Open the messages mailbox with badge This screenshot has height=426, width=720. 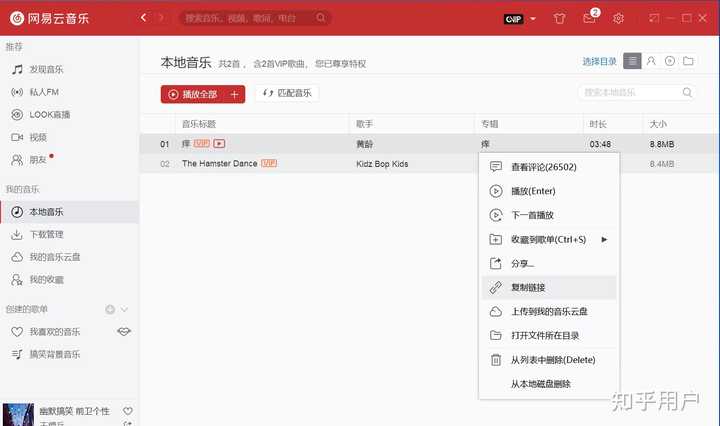(591, 17)
